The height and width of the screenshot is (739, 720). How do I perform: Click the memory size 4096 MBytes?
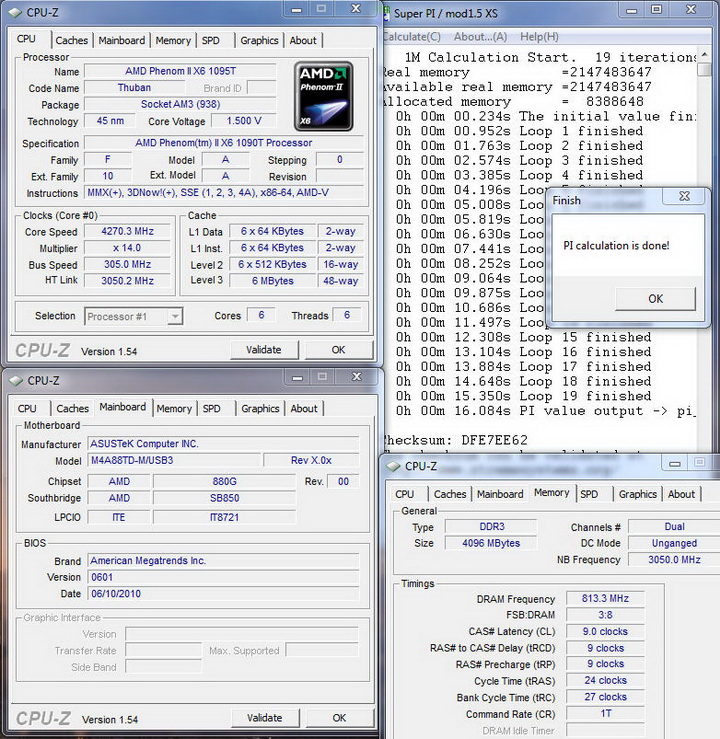(491, 543)
